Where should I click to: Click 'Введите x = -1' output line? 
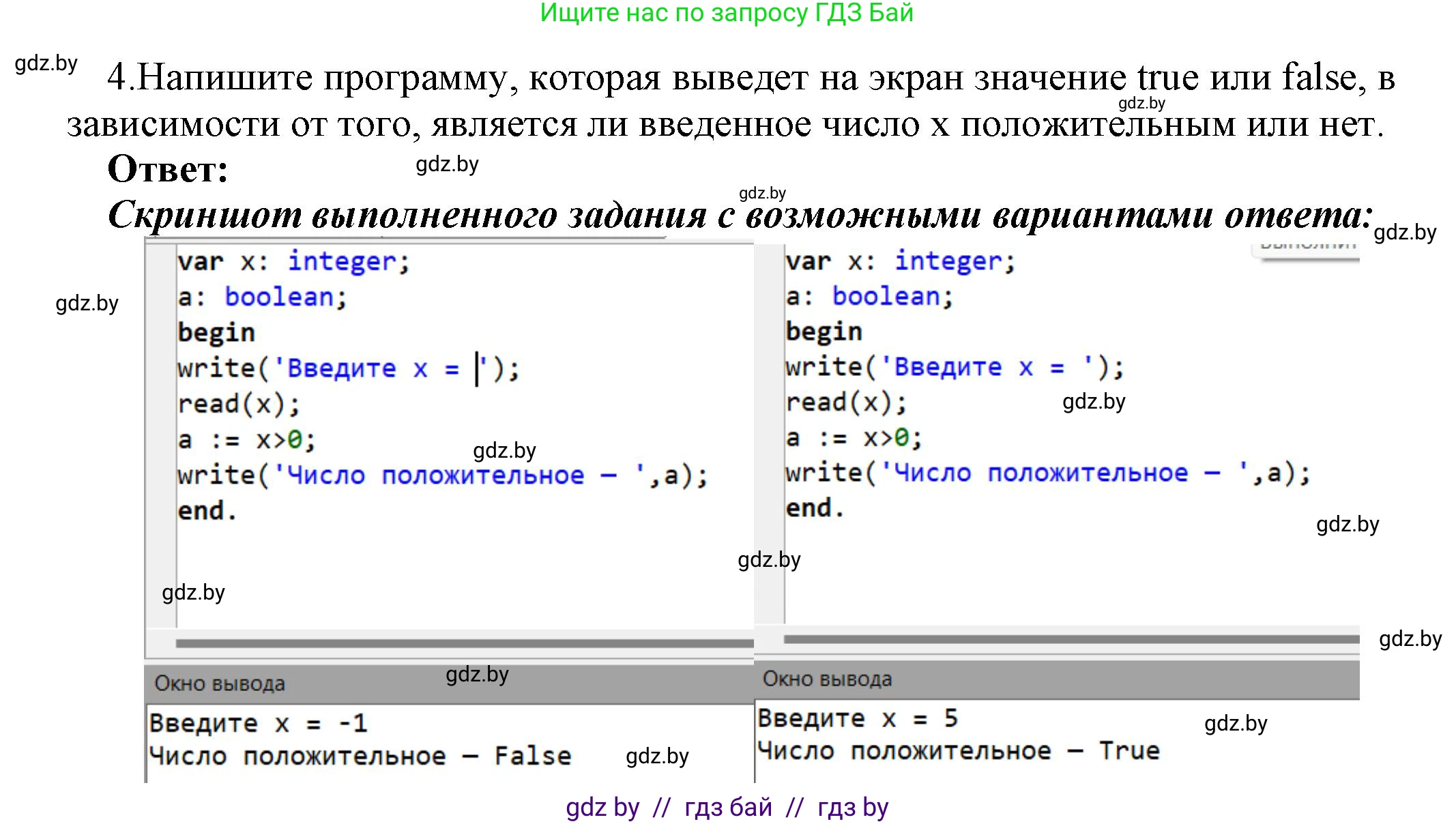[258, 723]
